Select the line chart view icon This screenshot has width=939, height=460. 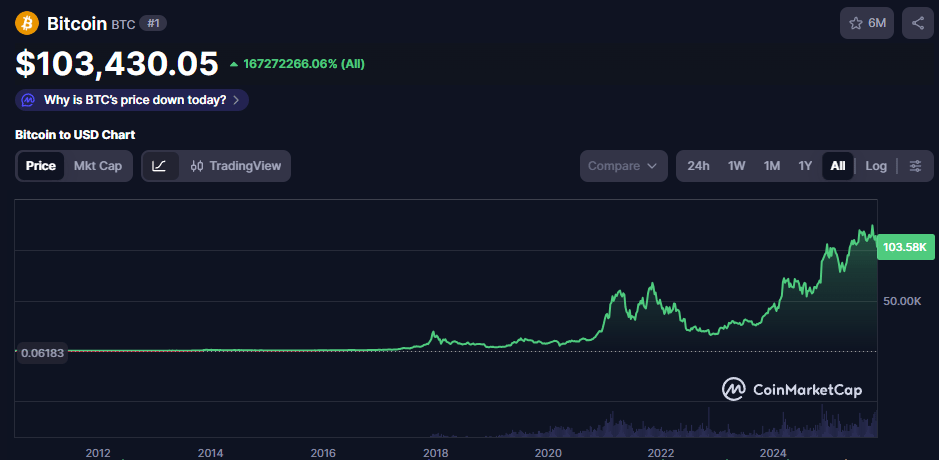(x=160, y=166)
